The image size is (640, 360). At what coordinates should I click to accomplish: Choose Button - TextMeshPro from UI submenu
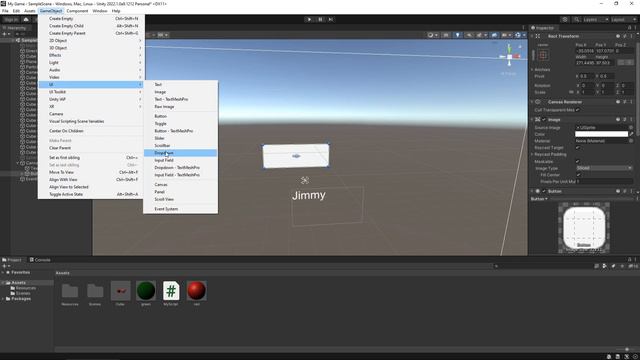click(180, 131)
